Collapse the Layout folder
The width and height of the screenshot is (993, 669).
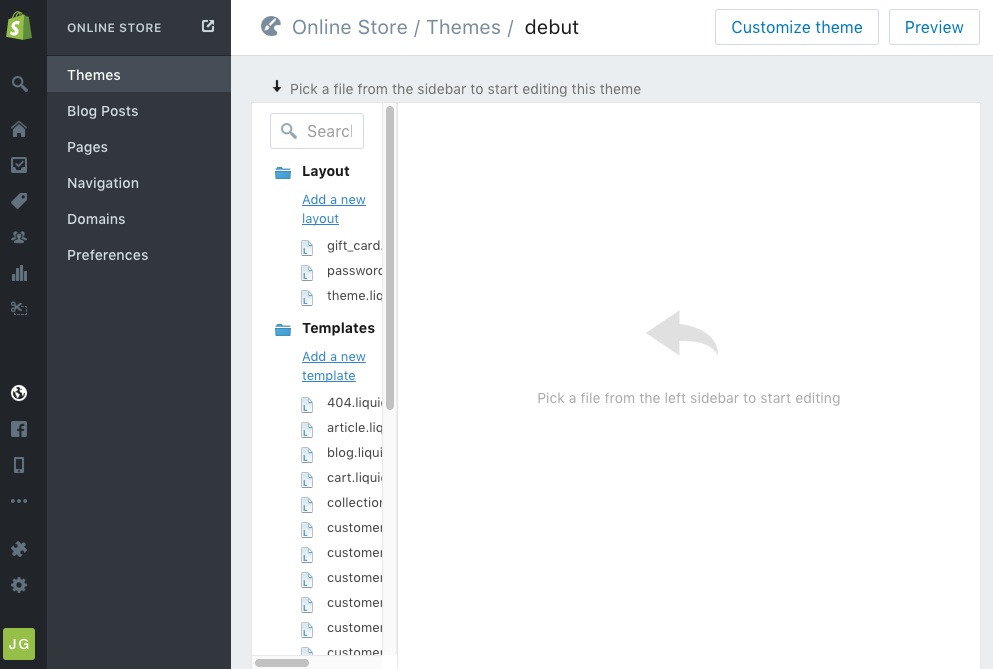coord(282,172)
